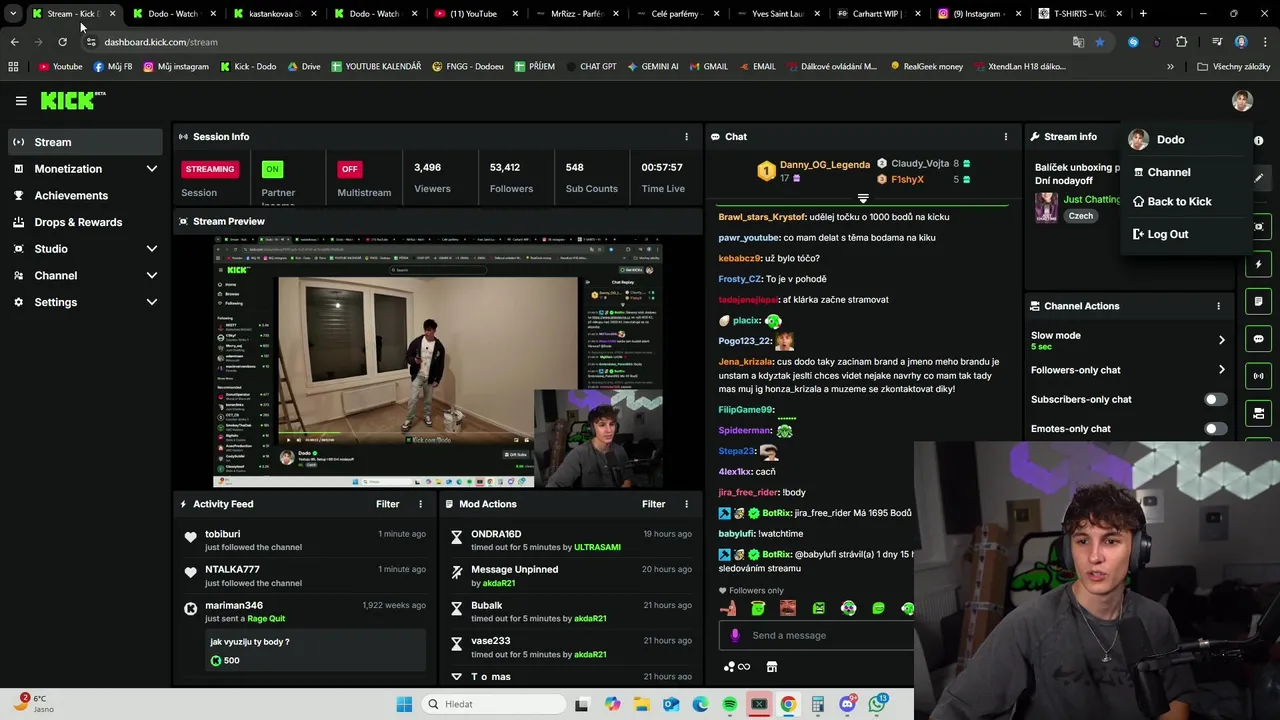
Task: Toggle Partner Income ON badge
Action: click(x=272, y=169)
